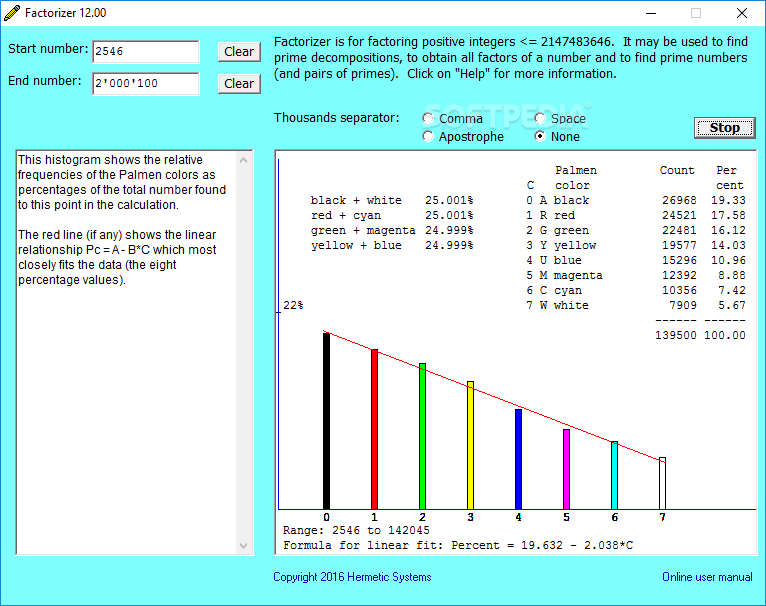Minimize the Factorizer window

point(651,13)
